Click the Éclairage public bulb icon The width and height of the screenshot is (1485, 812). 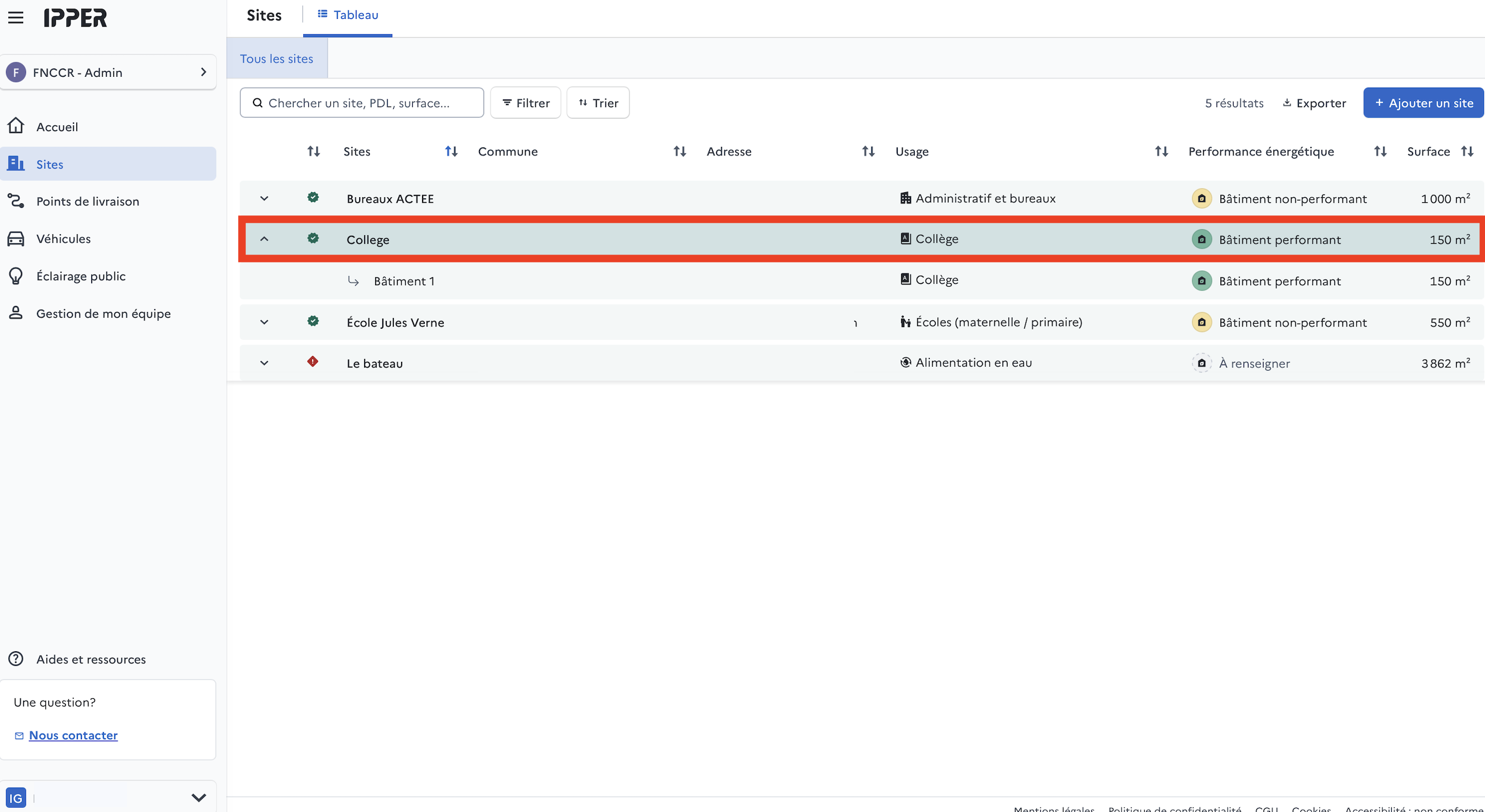click(x=15, y=276)
